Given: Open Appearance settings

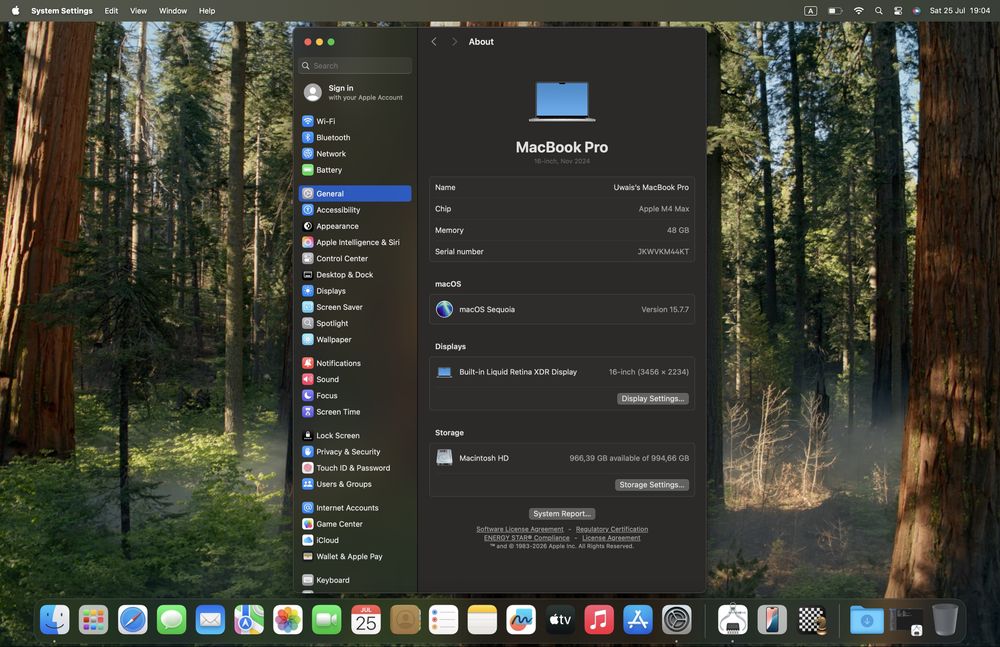Looking at the screenshot, I should coord(355,226).
